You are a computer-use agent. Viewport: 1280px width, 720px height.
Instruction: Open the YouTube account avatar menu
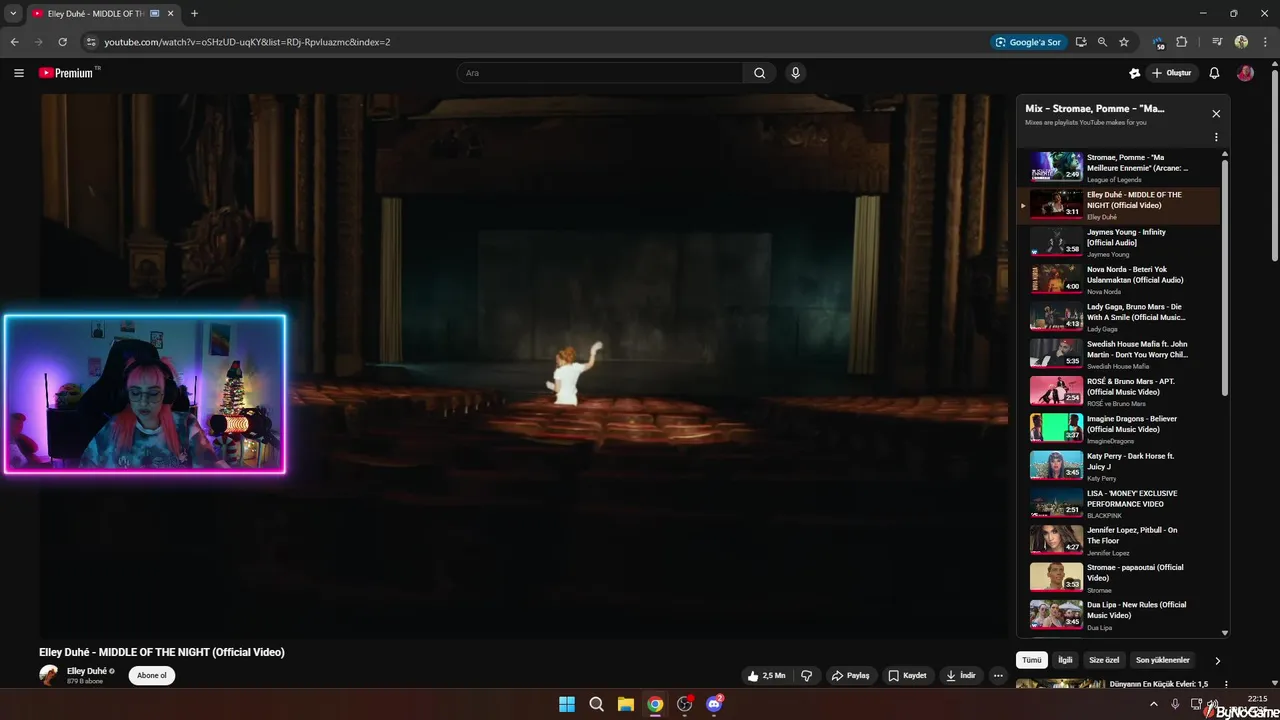1245,73
